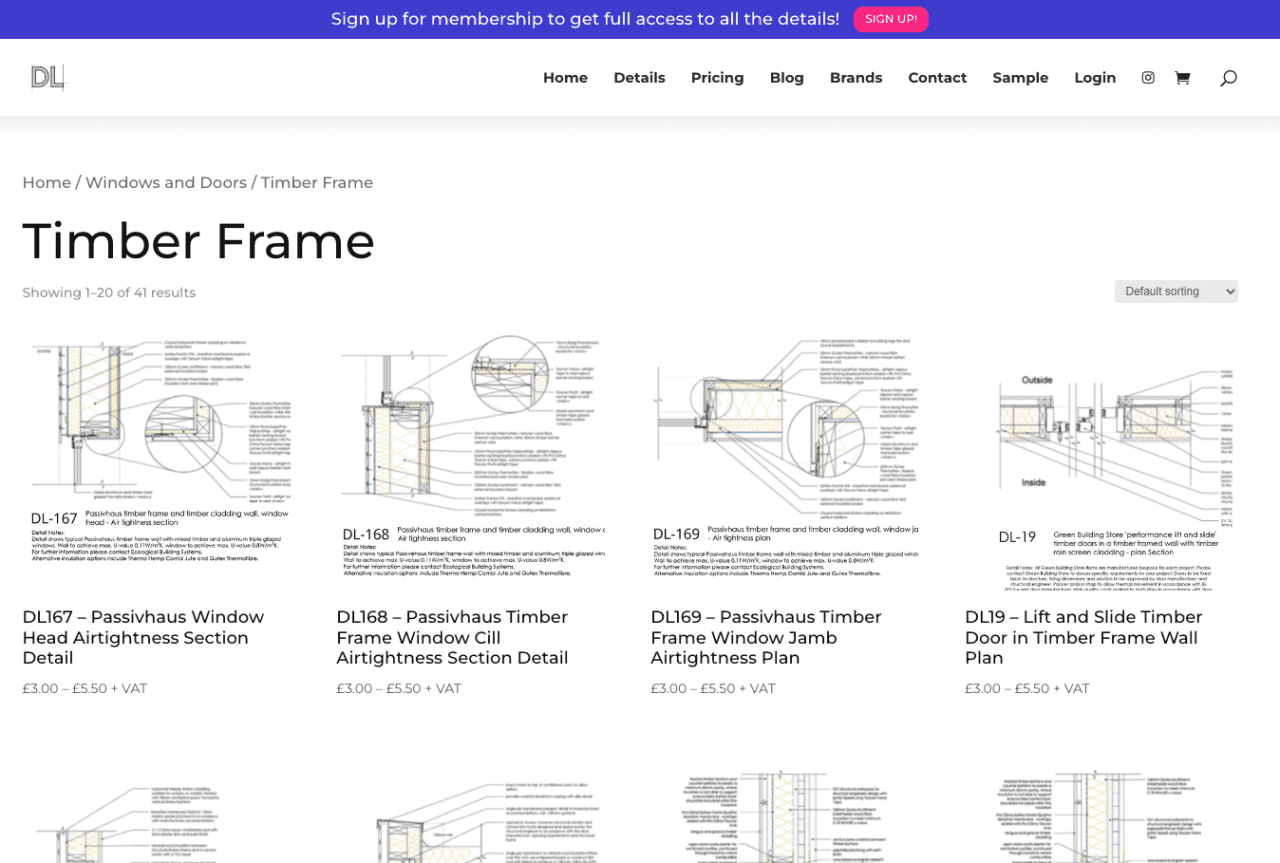The image size is (1280, 863).
Task: Open the Blog menu item
Action: click(x=787, y=78)
